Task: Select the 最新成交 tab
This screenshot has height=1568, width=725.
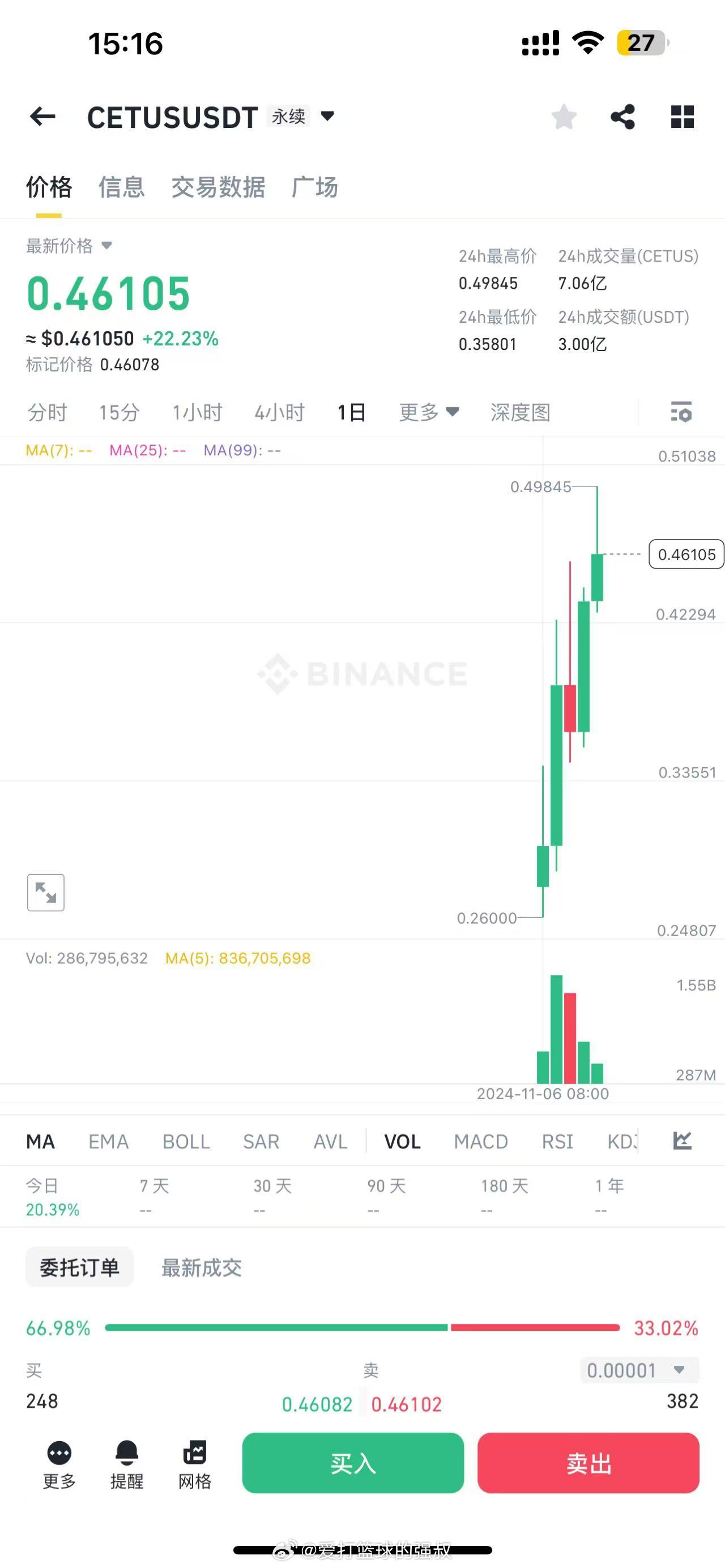Action: tap(202, 1268)
